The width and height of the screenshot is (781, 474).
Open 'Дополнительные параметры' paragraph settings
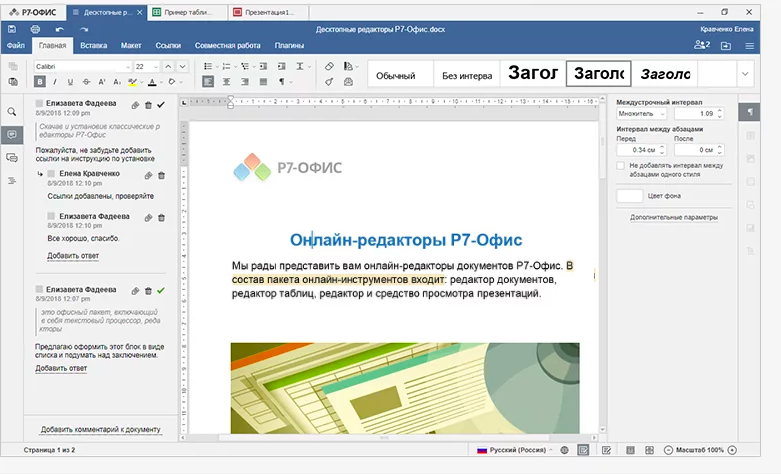click(x=673, y=217)
